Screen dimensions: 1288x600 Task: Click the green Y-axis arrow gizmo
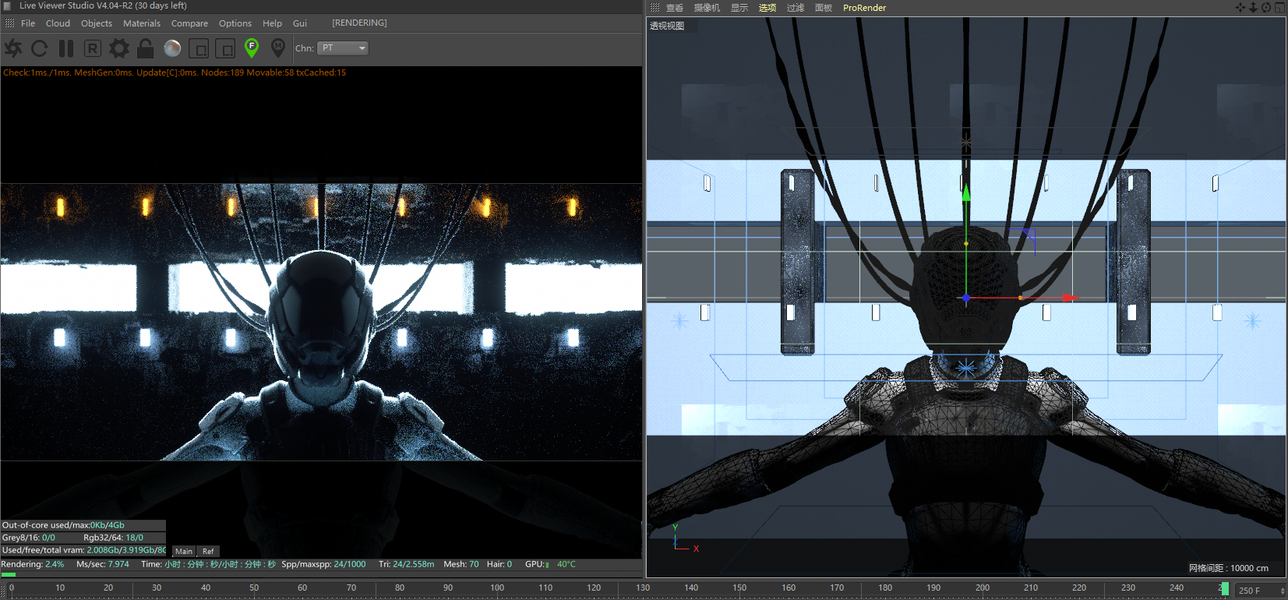point(966,193)
